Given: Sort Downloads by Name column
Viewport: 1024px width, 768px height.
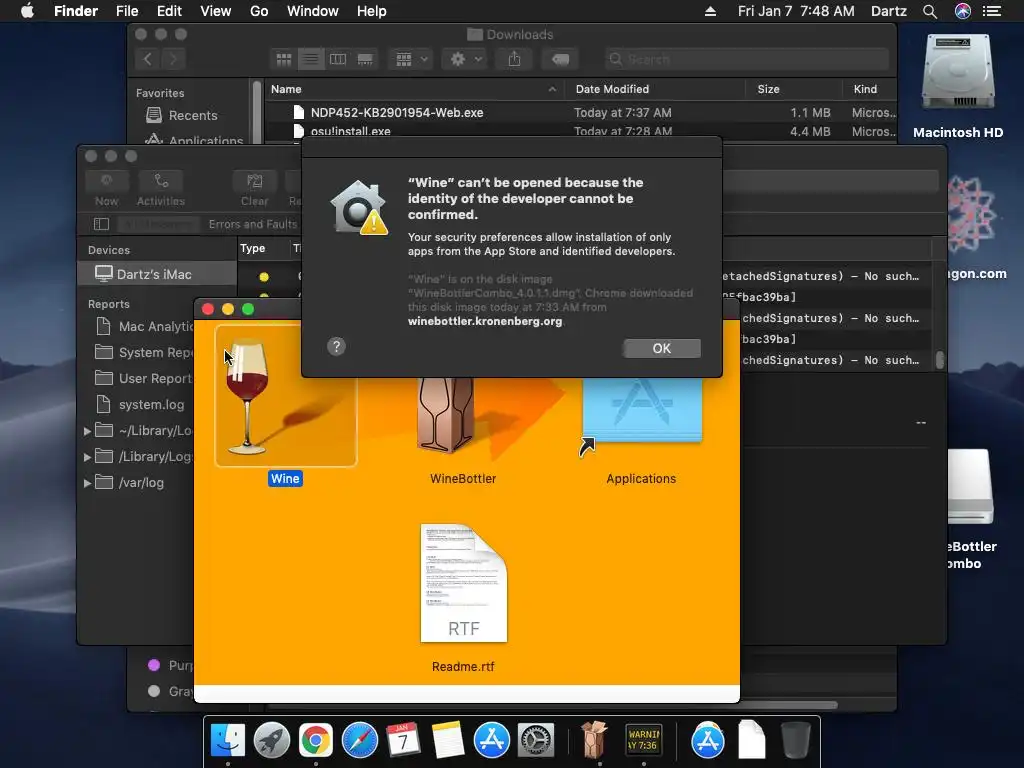Looking at the screenshot, I should (415, 89).
